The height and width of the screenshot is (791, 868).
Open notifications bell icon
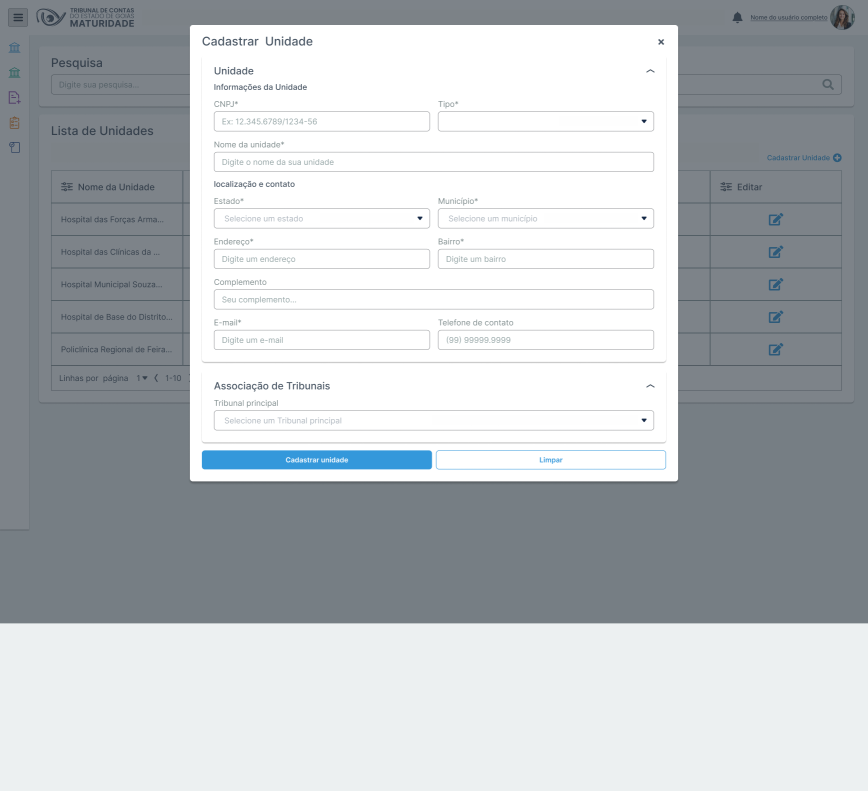tap(738, 18)
